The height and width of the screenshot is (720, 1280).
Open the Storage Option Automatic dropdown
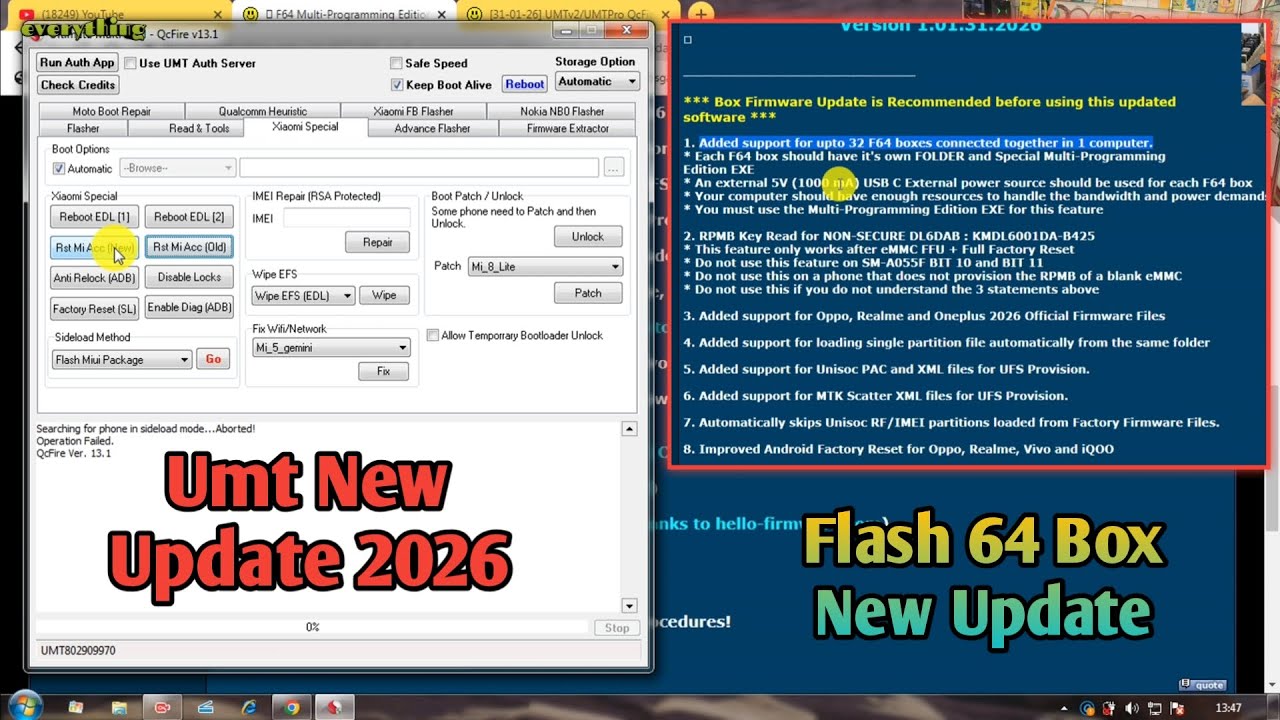pyautogui.click(x=596, y=81)
